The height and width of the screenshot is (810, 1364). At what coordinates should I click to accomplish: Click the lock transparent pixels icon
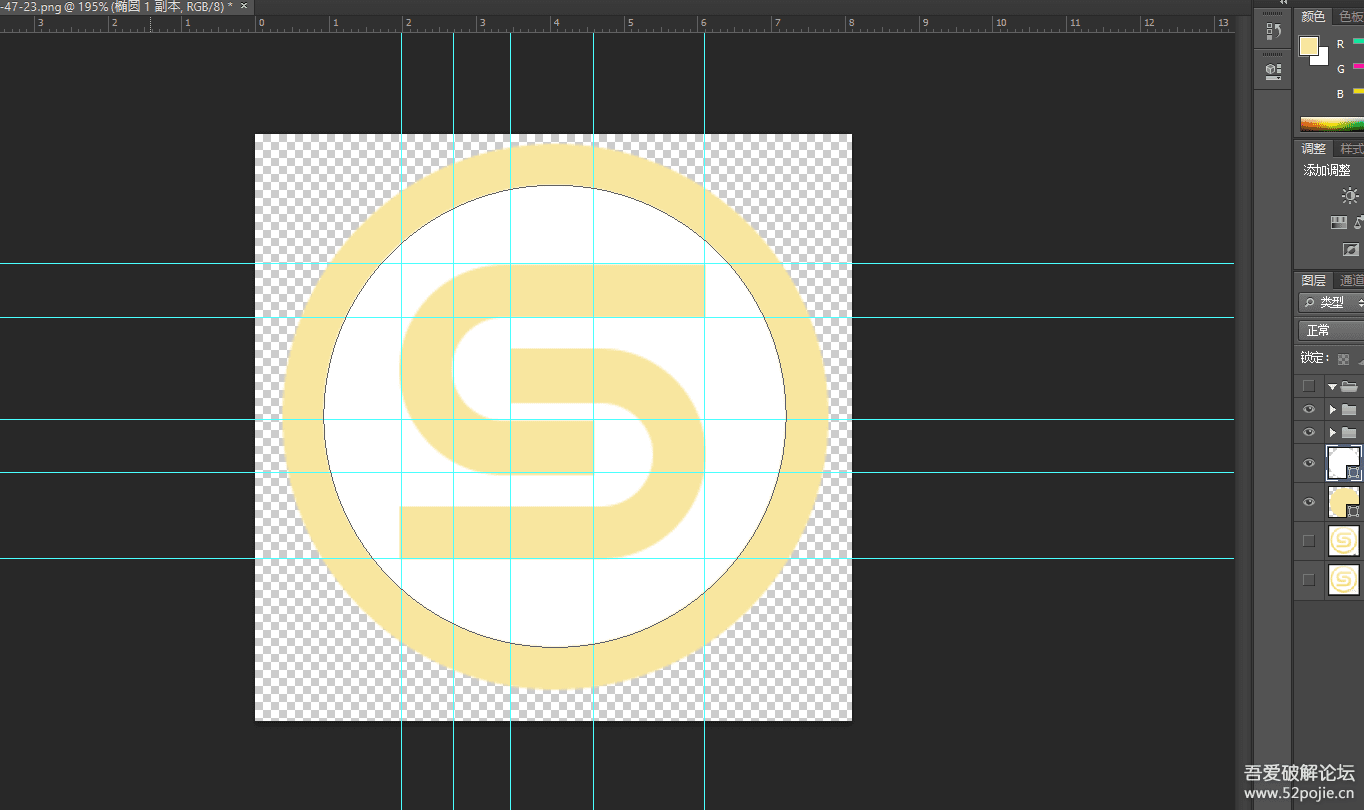click(1343, 358)
